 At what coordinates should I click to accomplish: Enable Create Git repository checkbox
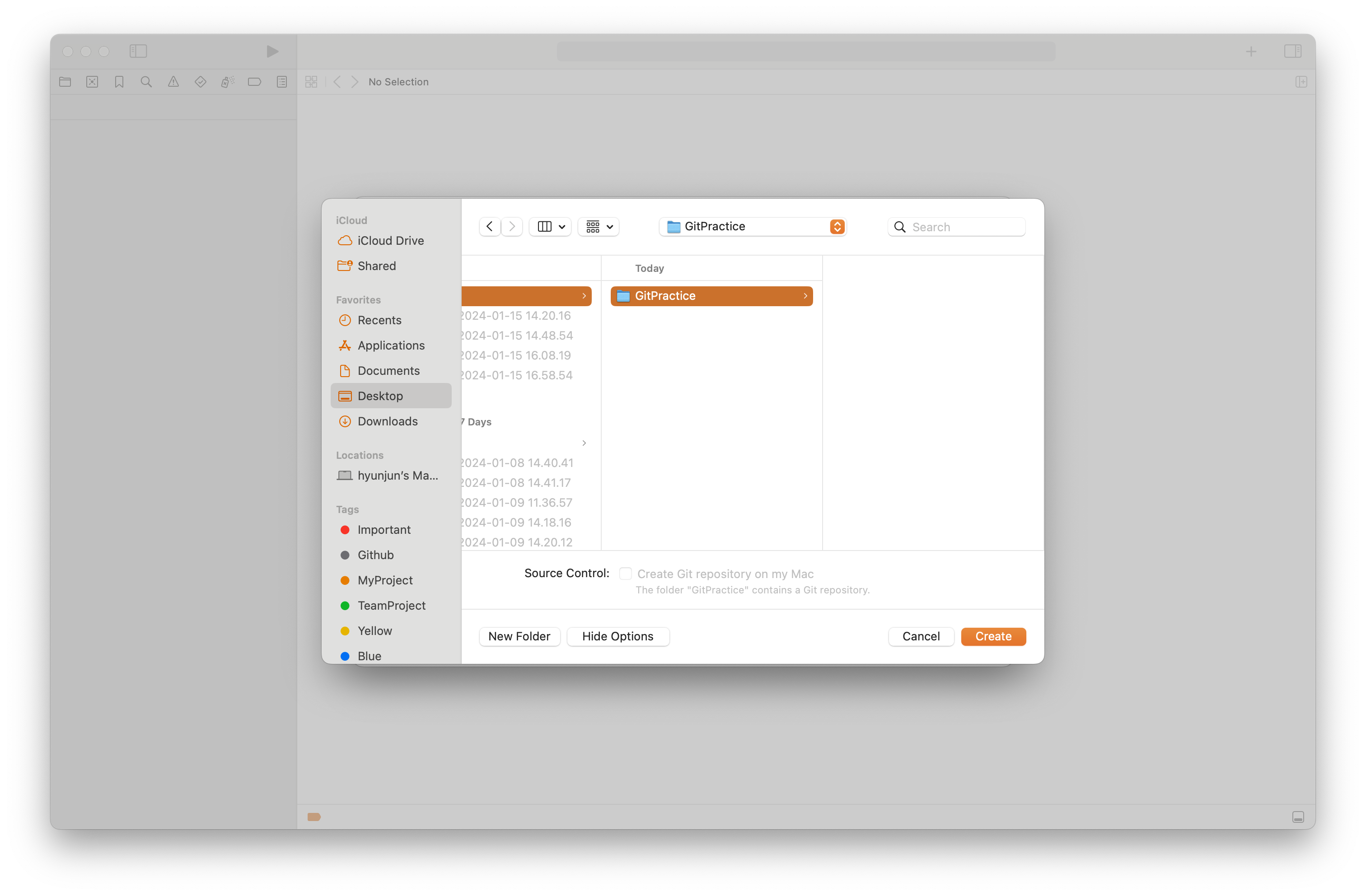click(626, 574)
